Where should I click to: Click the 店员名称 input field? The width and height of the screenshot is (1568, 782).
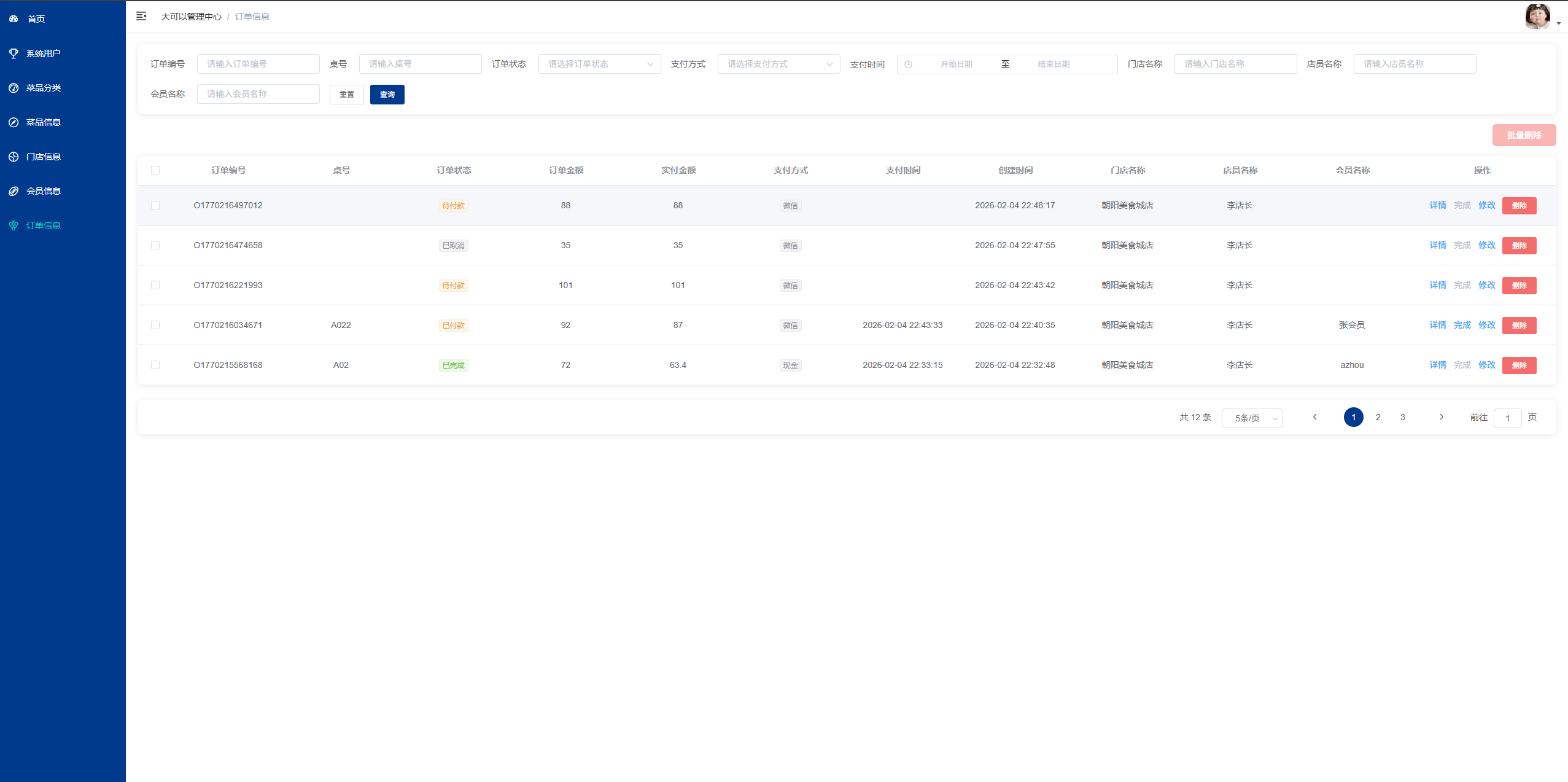click(1415, 64)
